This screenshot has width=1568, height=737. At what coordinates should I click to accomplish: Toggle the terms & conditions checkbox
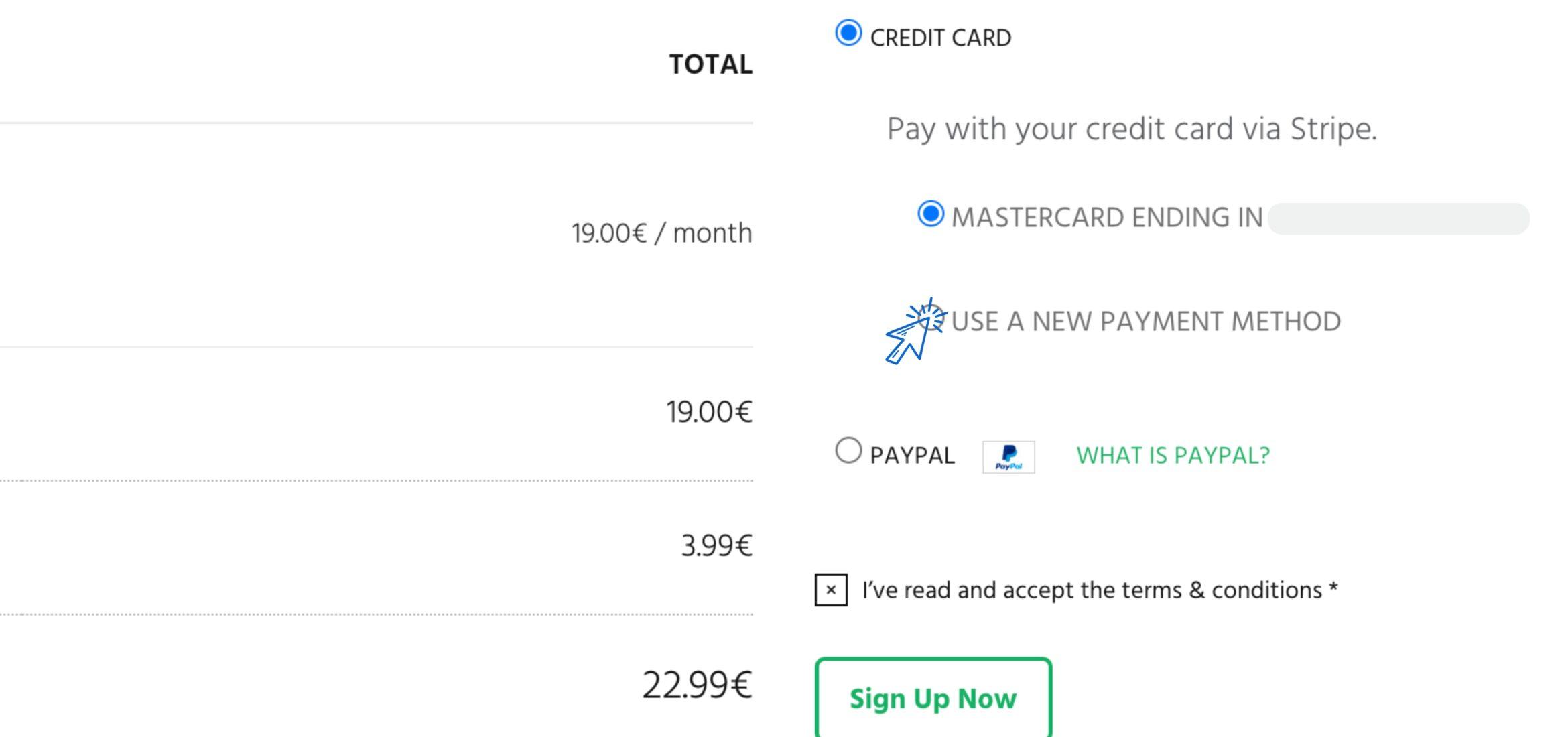coord(831,590)
